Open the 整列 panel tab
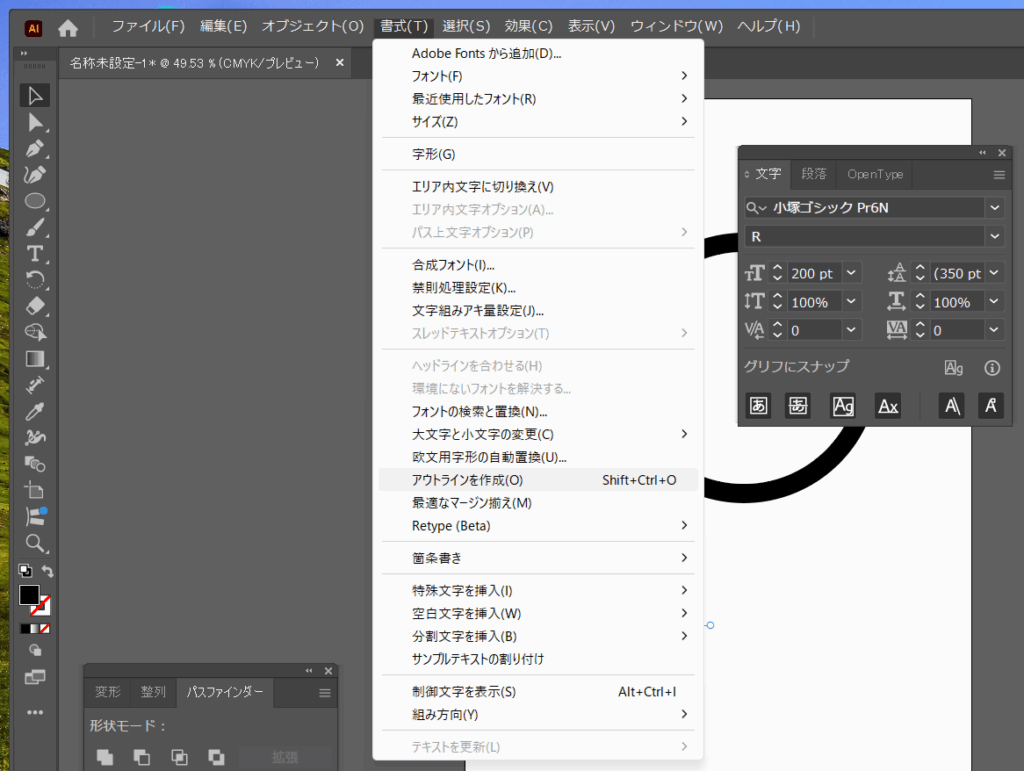This screenshot has height=771, width=1024. [x=153, y=692]
